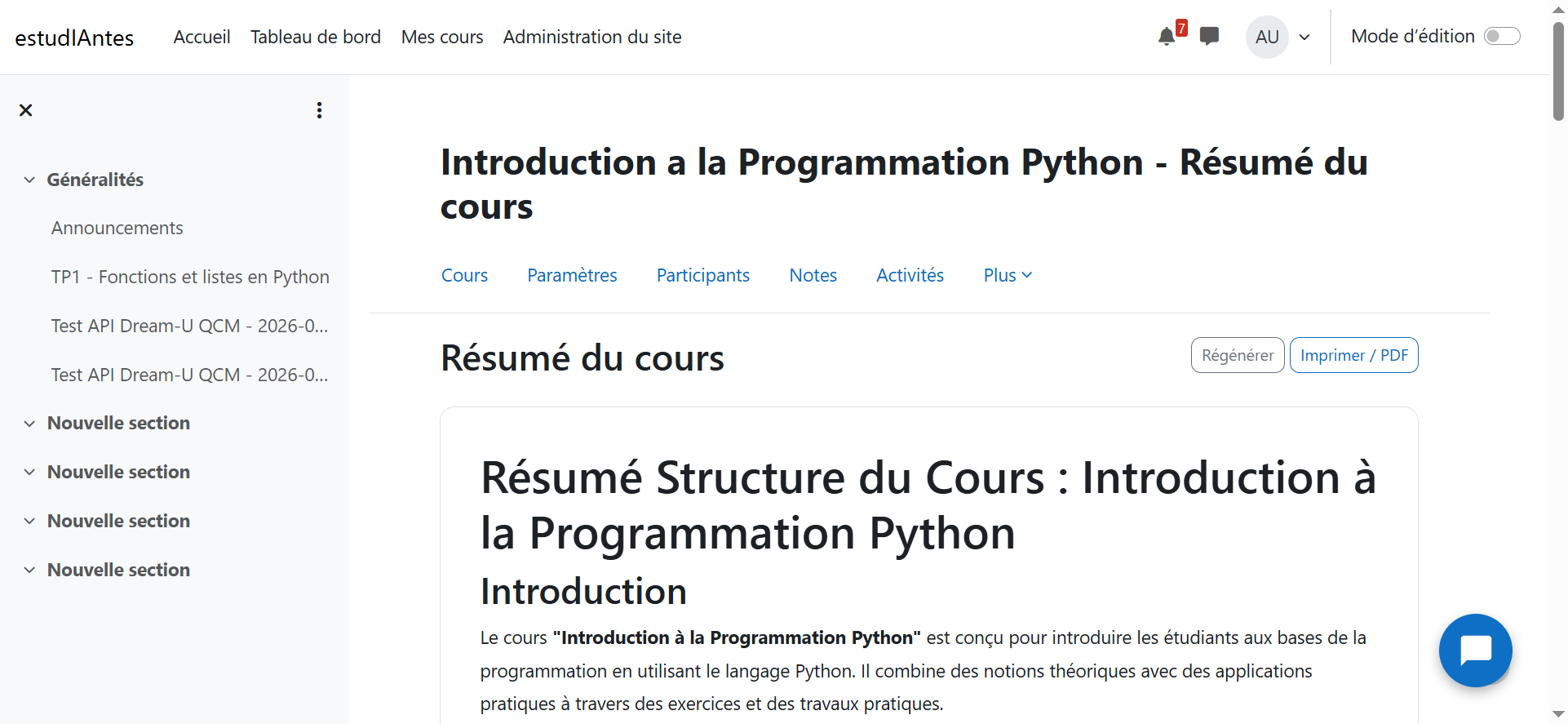Collapse the fourth Nouvelle section chevron
The image size is (1568, 724).
[x=29, y=571]
